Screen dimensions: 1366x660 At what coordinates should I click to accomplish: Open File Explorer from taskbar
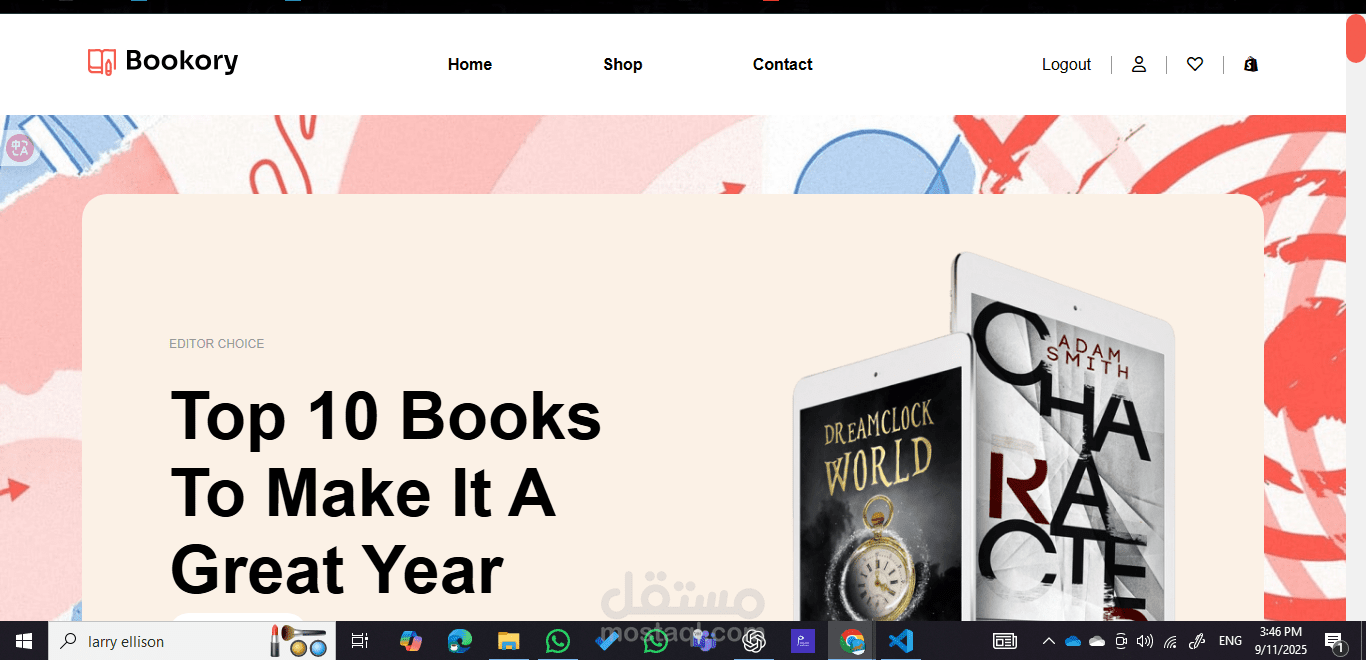click(x=509, y=641)
